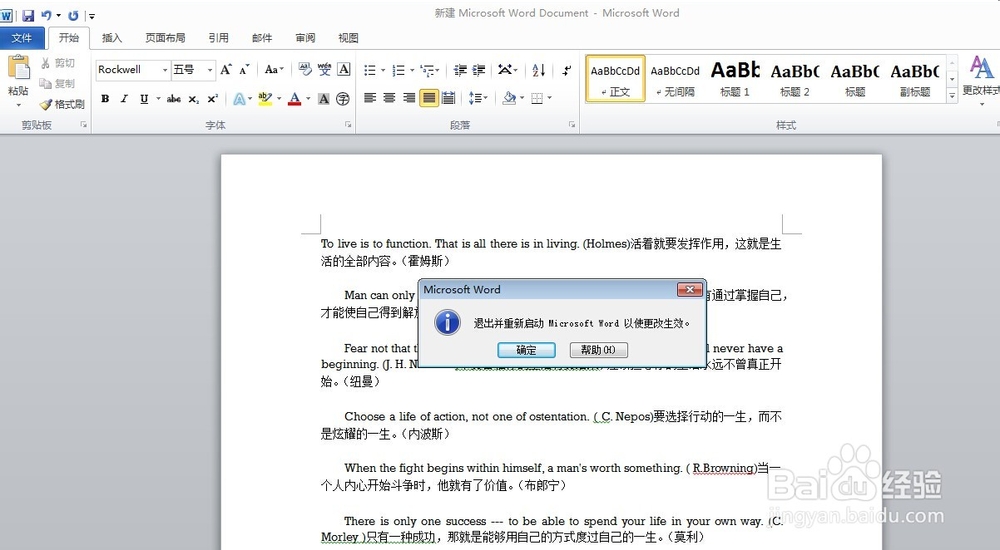Apply distributed alignment

click(448, 98)
